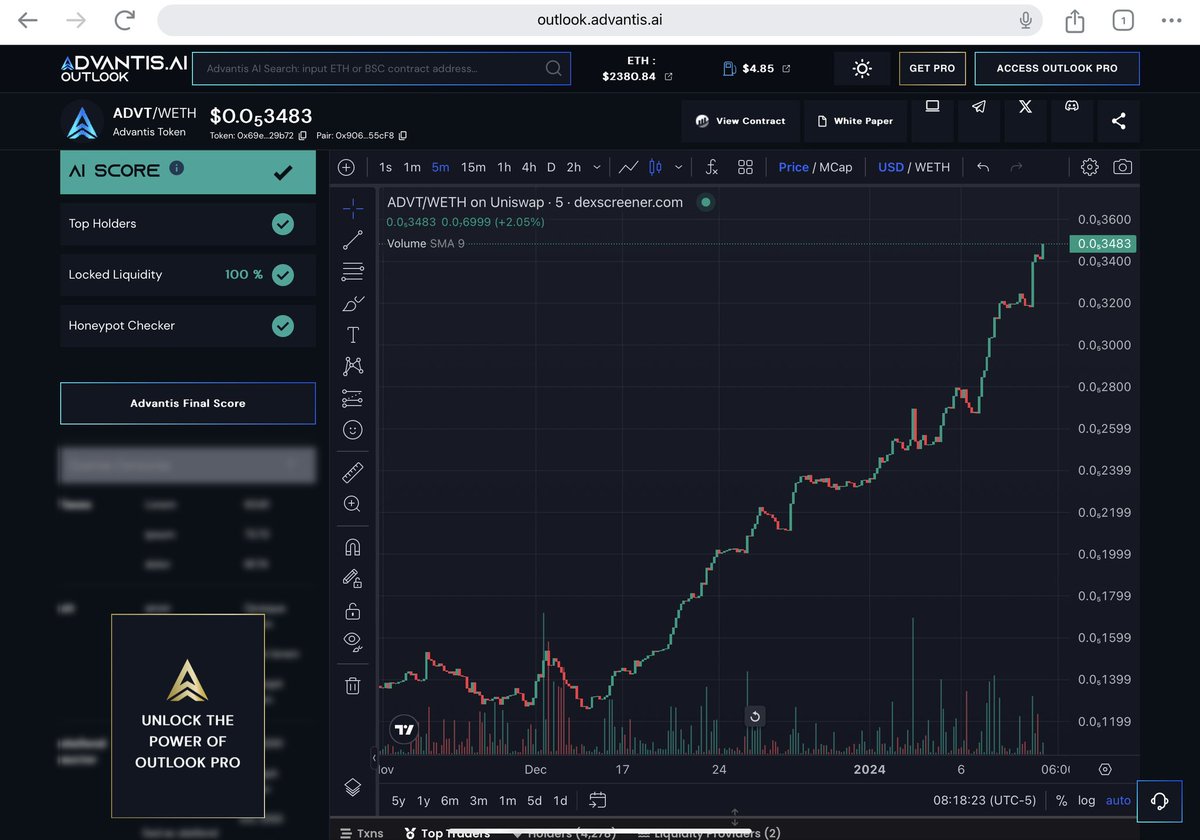Take a chart snapshot with the camera
The width and height of the screenshot is (1200, 840).
(1123, 167)
